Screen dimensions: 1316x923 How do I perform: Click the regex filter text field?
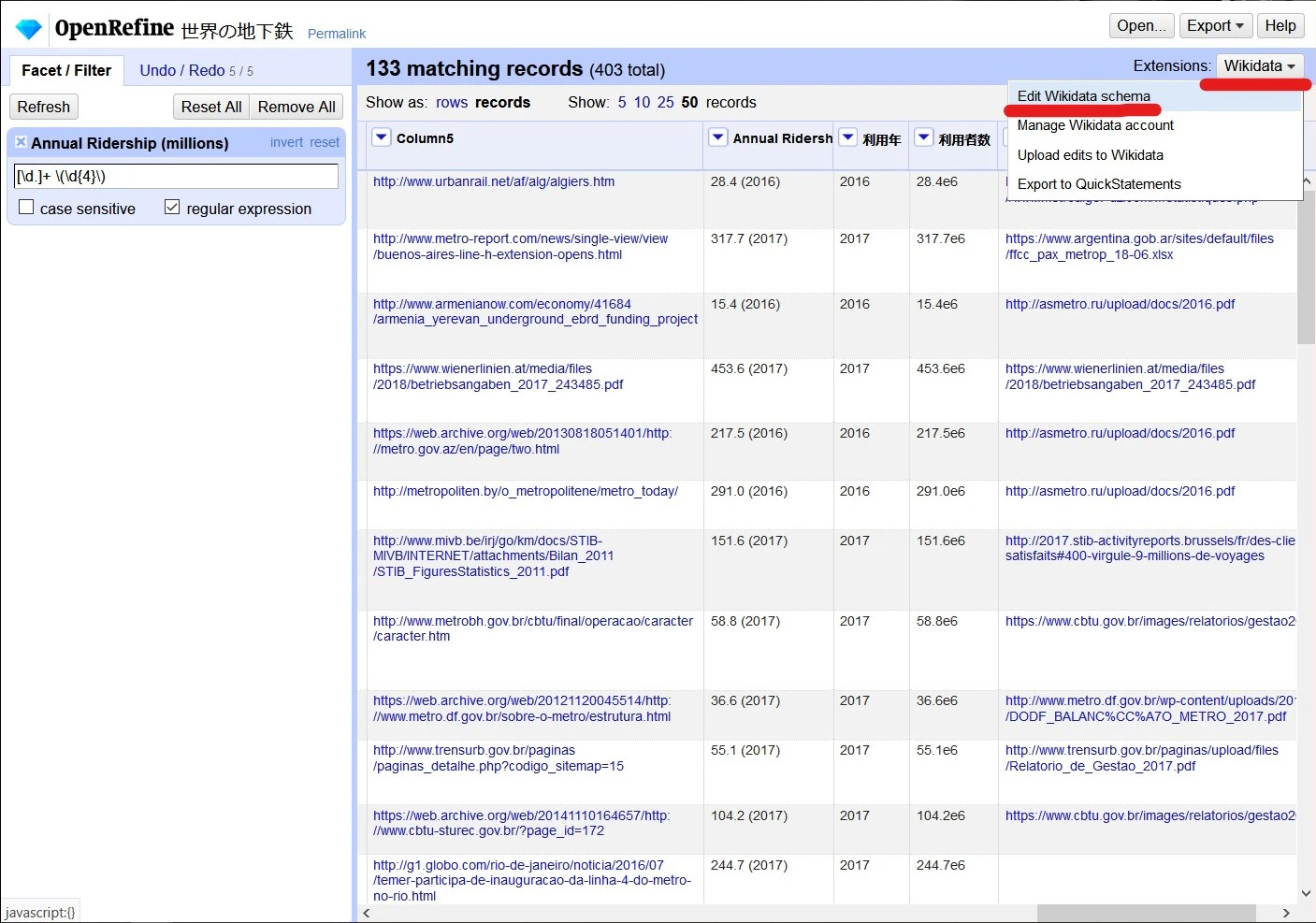tap(176, 176)
